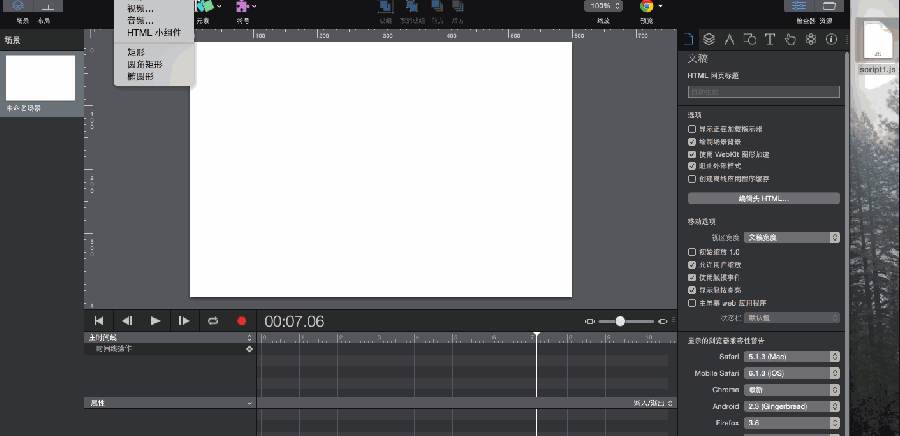This screenshot has width=900, height=436.
Task: Open the Safari 5.1.3 (Mac) version dropdown
Action: coord(792,356)
